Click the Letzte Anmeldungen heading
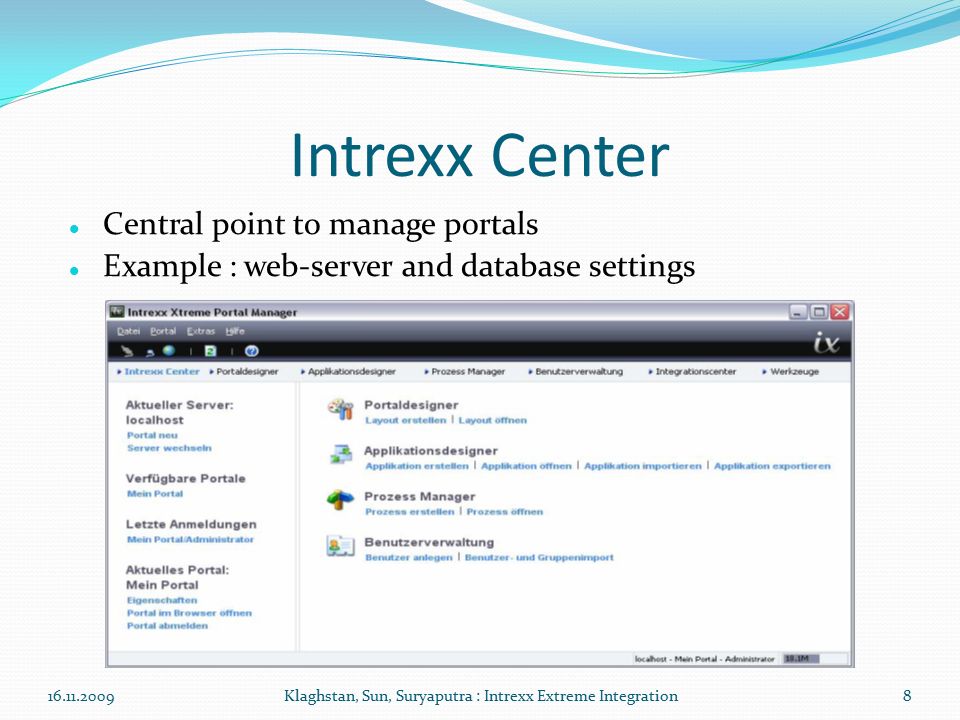Screen dimensions: 960x720 click(191, 525)
